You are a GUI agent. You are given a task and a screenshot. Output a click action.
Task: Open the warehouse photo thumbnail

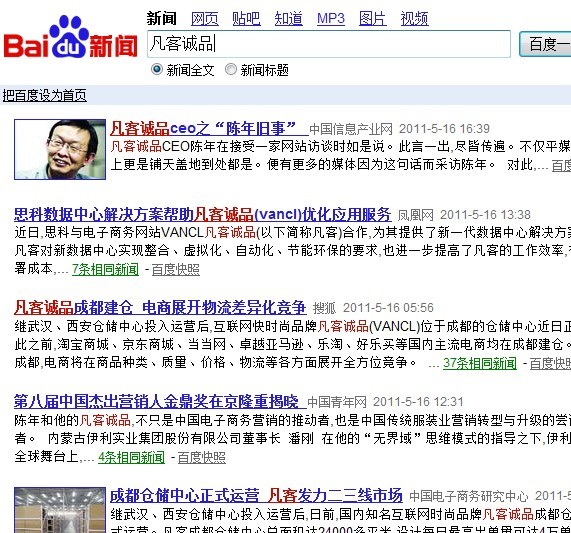60,510
